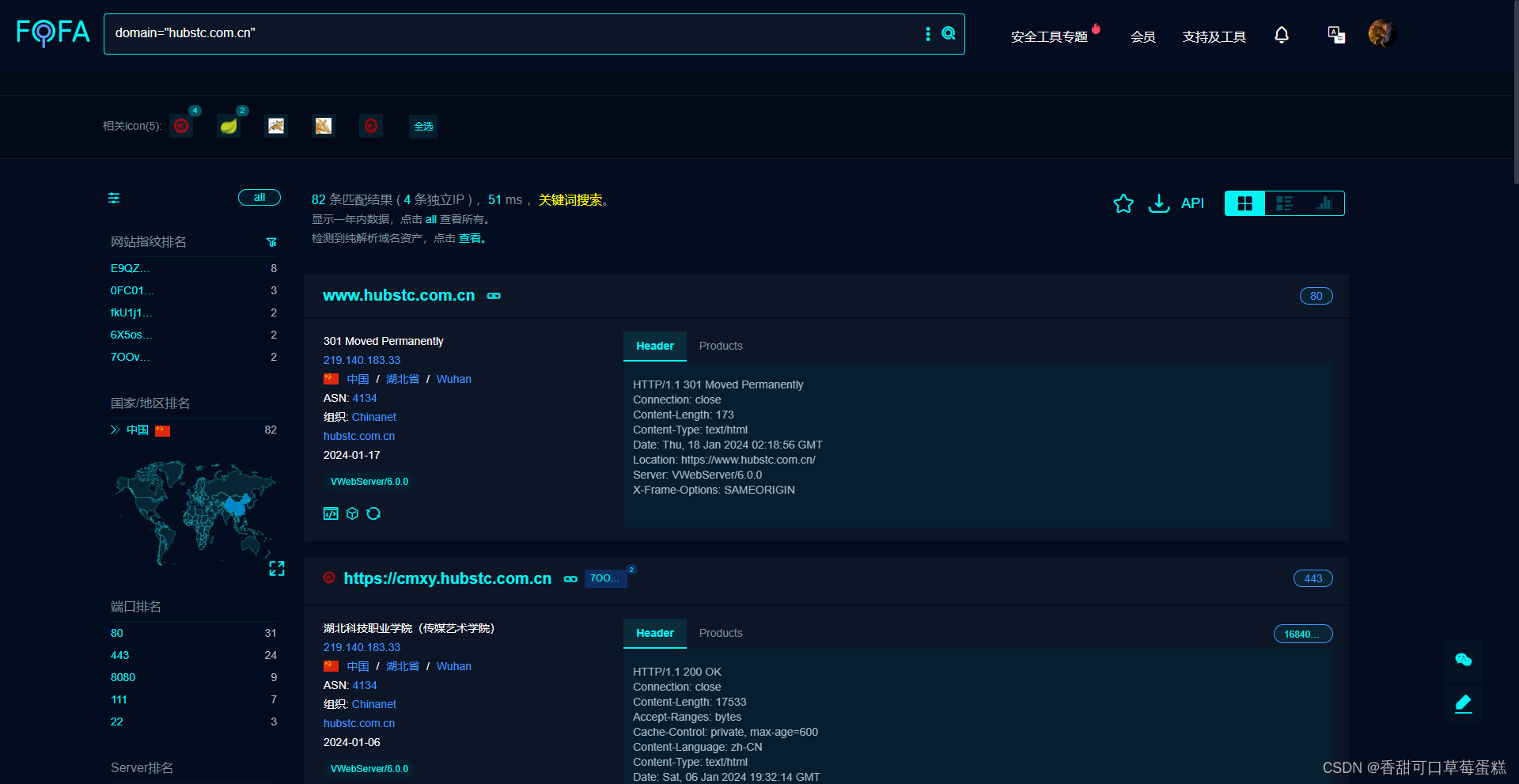This screenshot has width=1519, height=784.
Task: Select the third related icon thumbnail
Action: (276, 126)
